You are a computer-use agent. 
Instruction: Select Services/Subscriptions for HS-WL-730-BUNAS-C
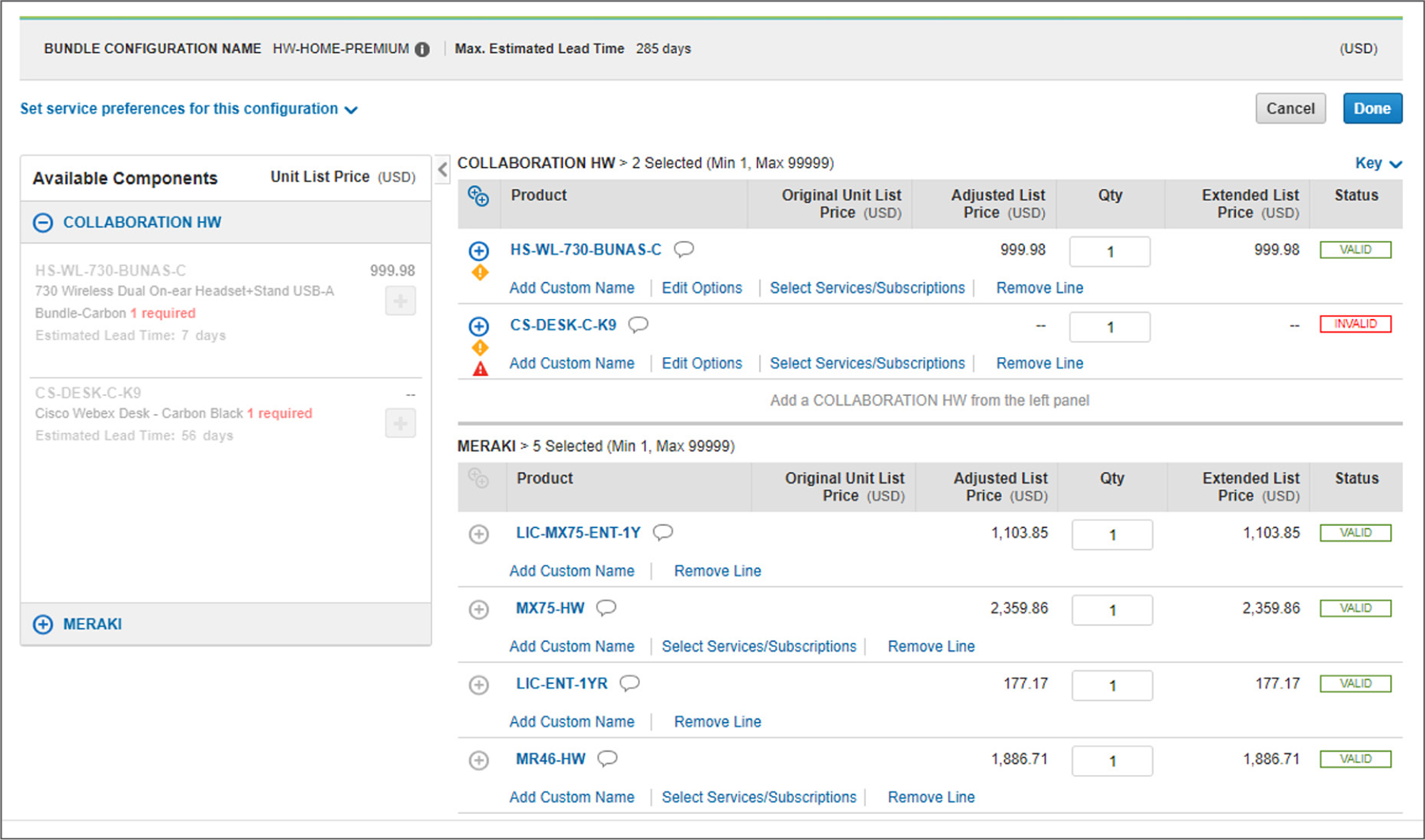[868, 288]
